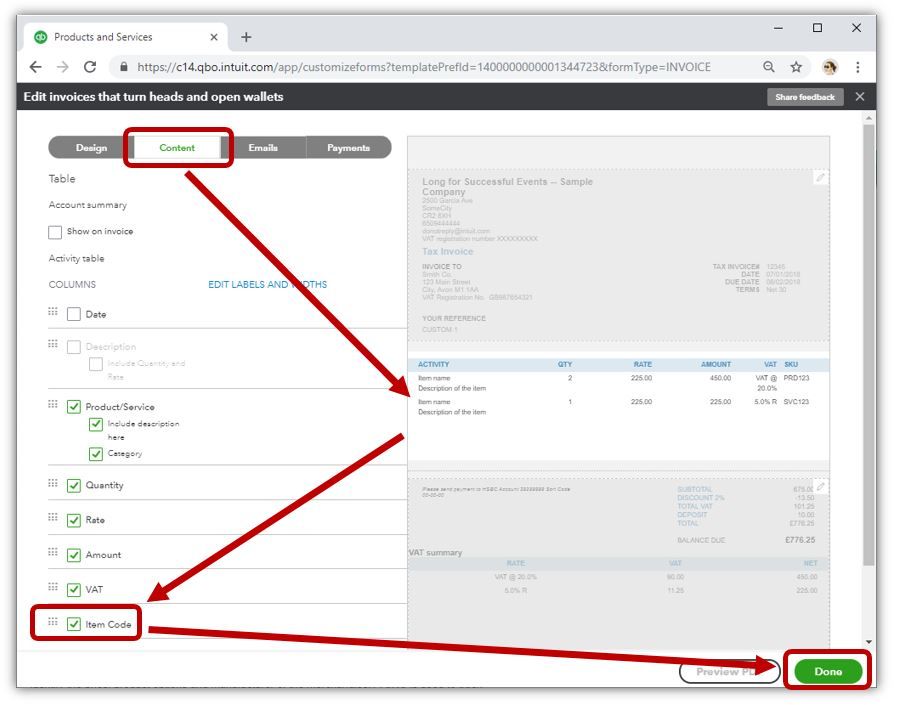
Task: Uncheck the Product/Service checkbox
Action: click(74, 407)
